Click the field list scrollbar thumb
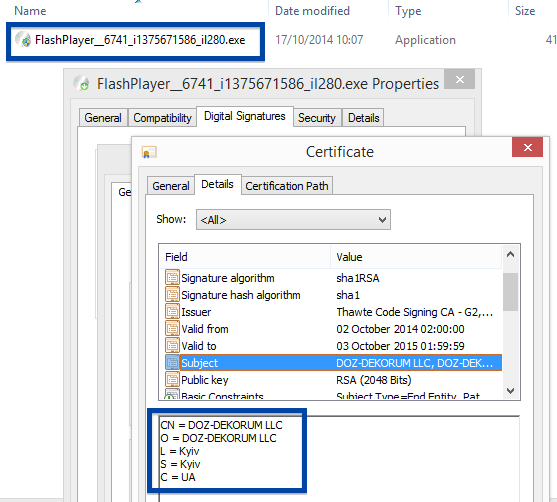The height and width of the screenshot is (502, 557). 510,292
